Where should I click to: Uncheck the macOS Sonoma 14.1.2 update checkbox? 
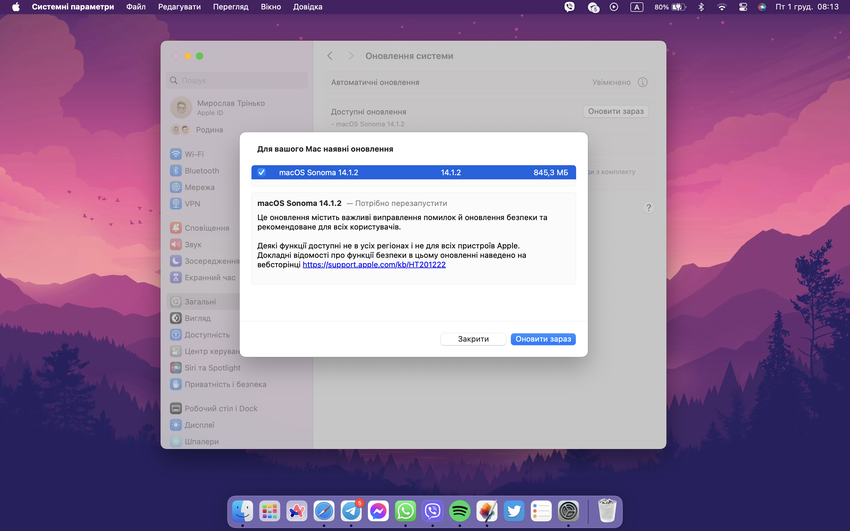(x=262, y=172)
